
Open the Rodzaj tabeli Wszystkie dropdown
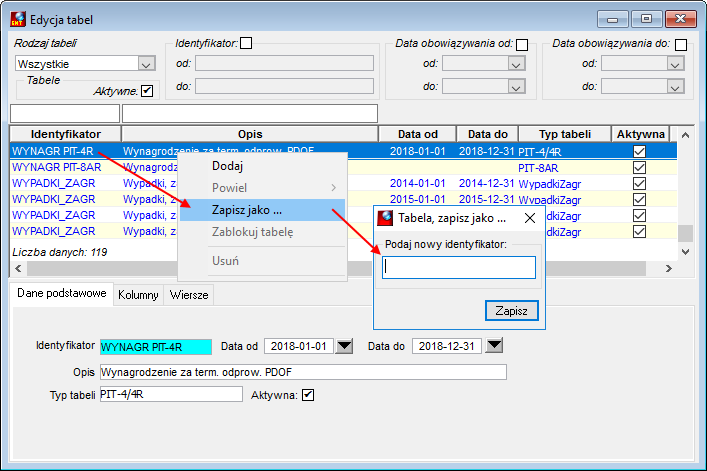coord(146,64)
